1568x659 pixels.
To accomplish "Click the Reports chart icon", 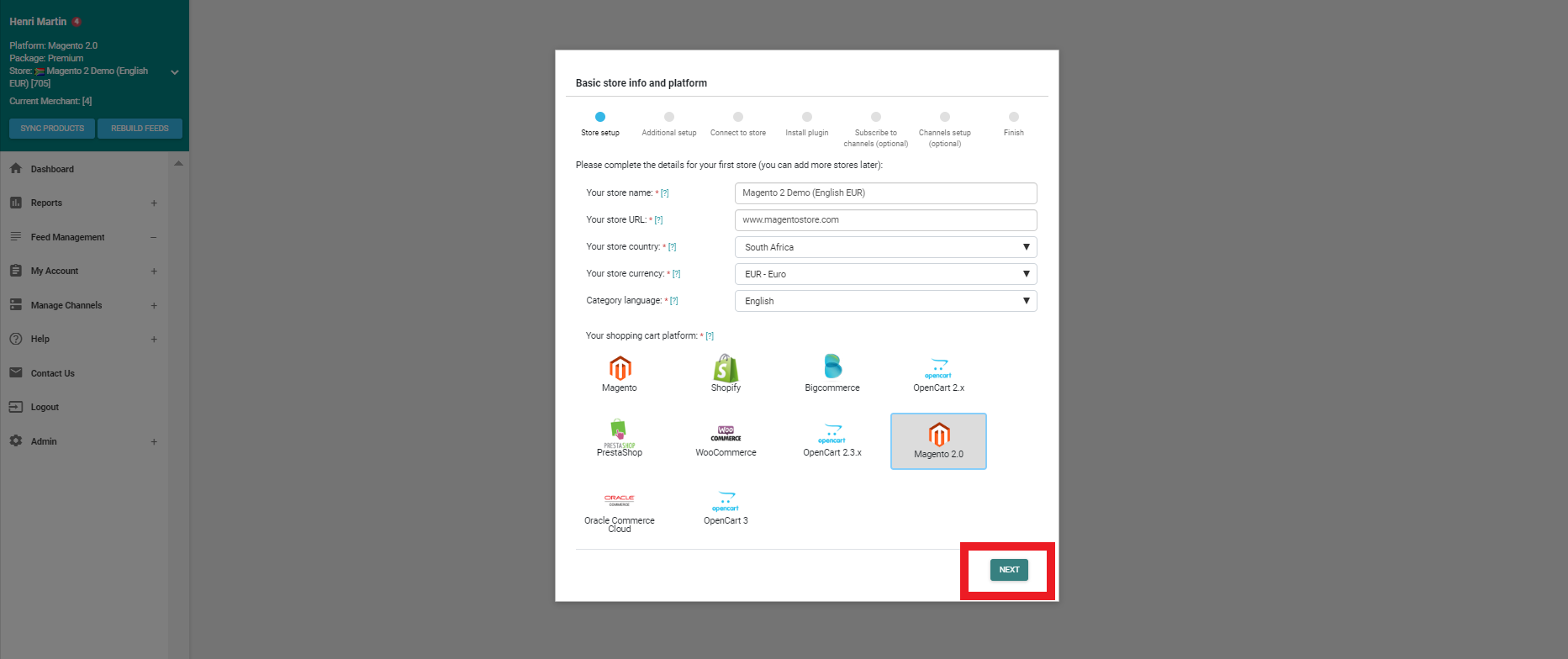I will tap(16, 203).
